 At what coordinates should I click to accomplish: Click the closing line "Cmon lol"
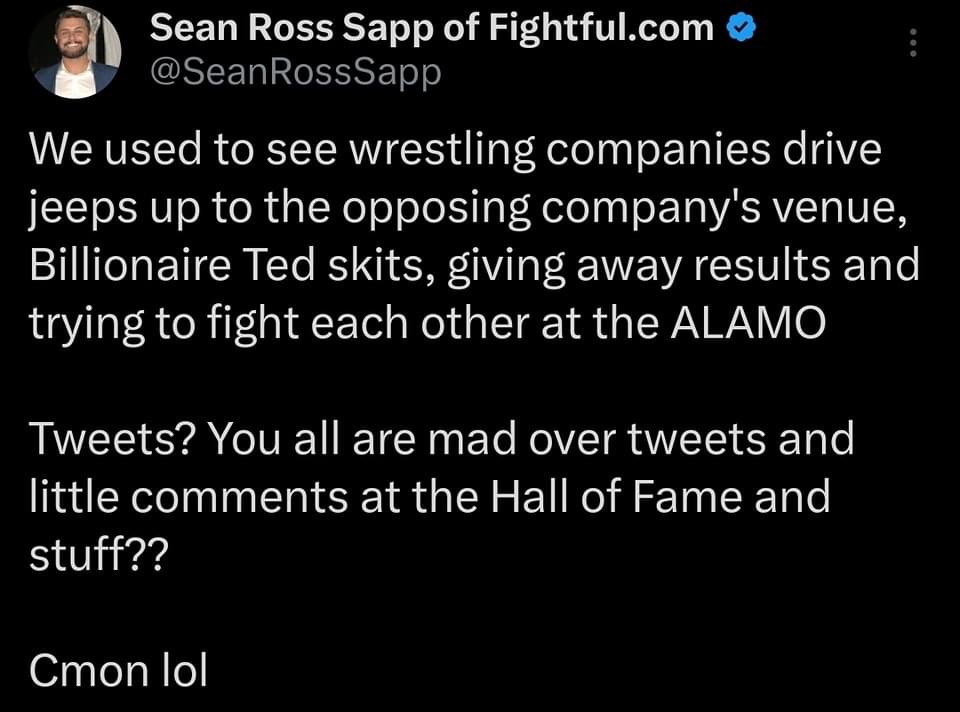(118, 670)
